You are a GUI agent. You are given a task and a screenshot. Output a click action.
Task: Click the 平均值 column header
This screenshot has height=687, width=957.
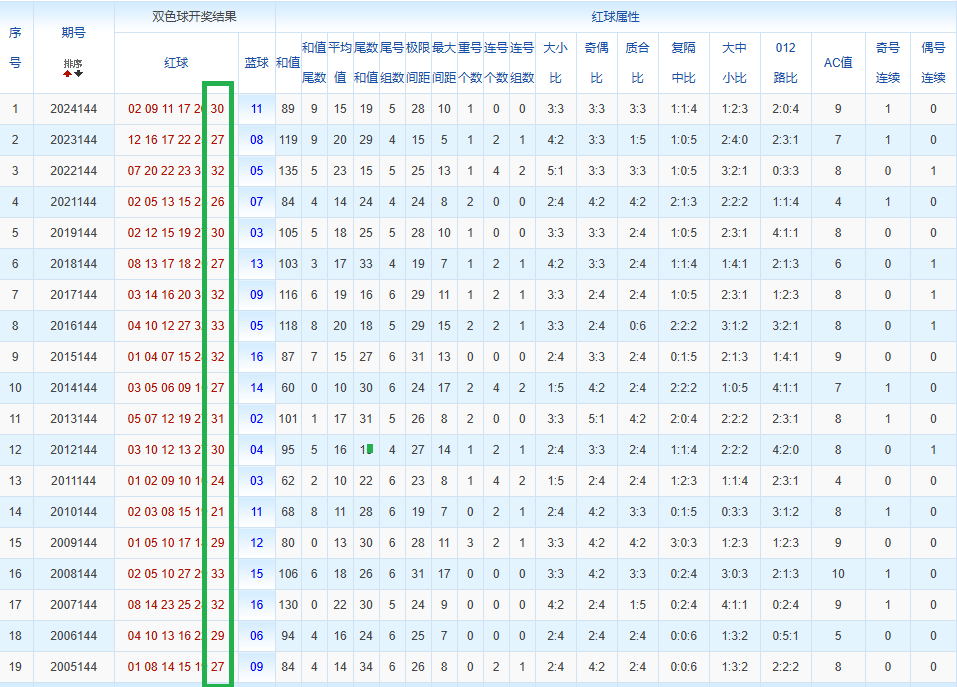coord(340,63)
